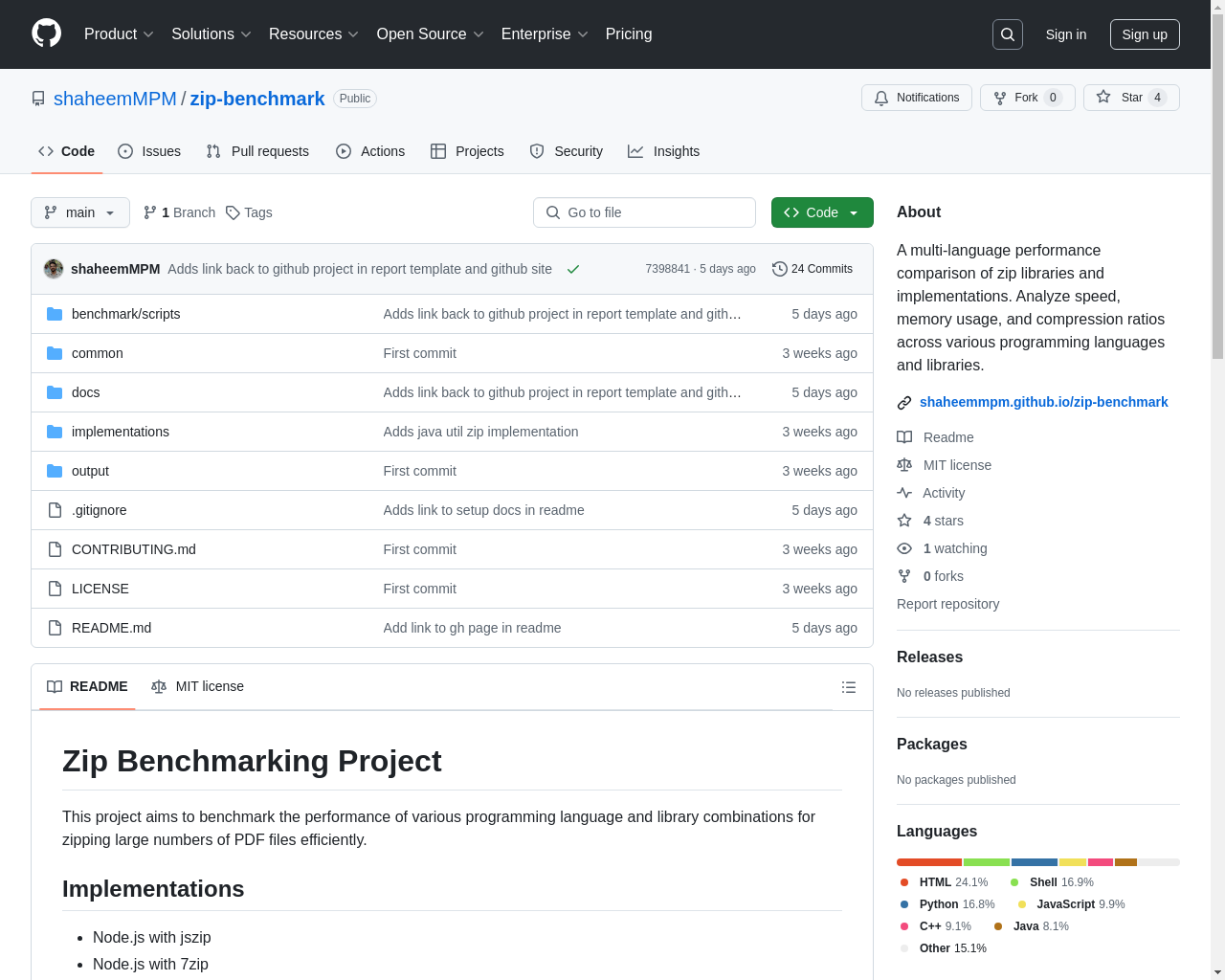Click the Go to file search field
This screenshot has height=980, width=1225.
click(x=644, y=212)
